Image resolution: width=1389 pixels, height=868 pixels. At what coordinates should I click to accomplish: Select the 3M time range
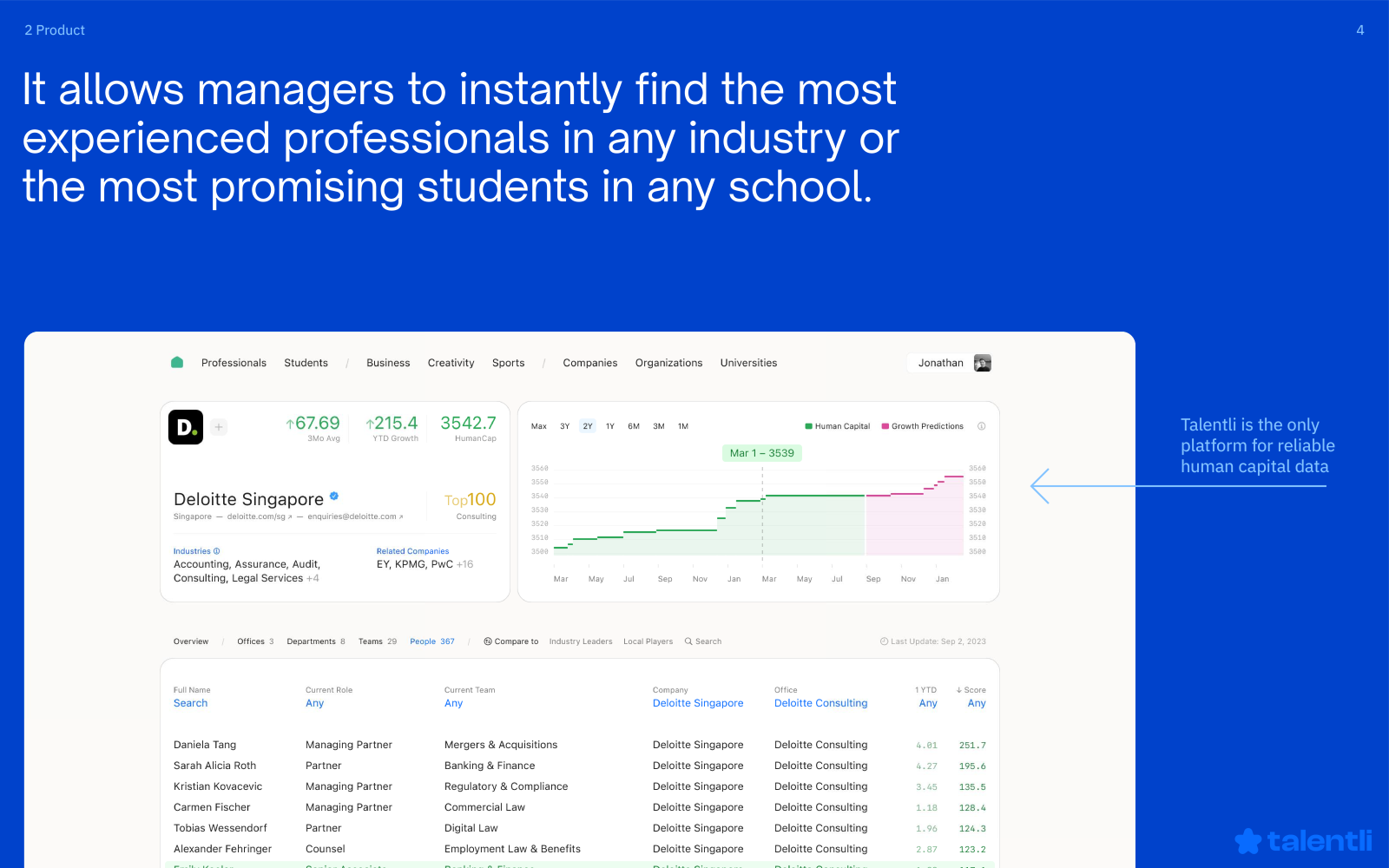click(659, 426)
